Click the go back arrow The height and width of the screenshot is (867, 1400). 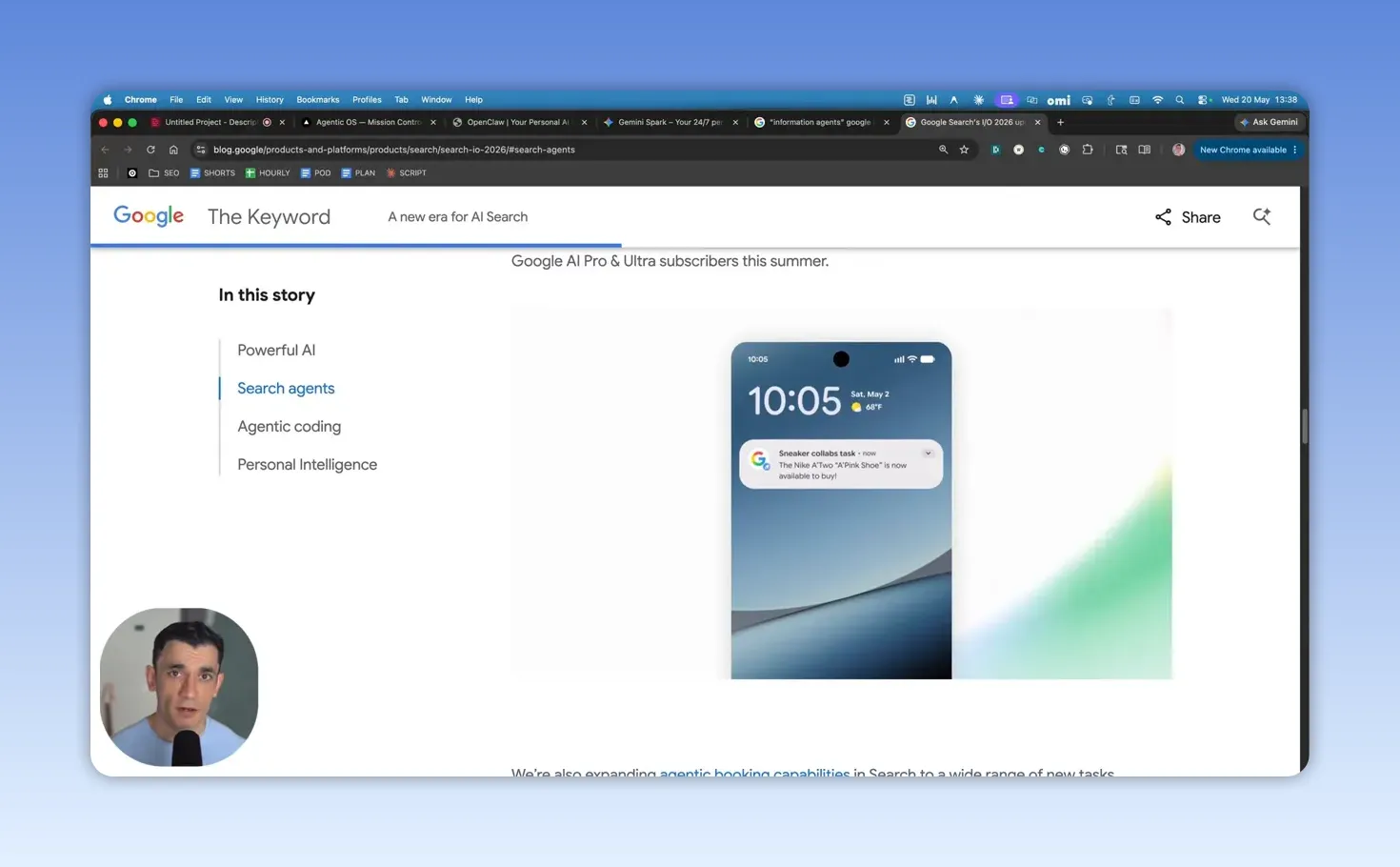click(105, 150)
